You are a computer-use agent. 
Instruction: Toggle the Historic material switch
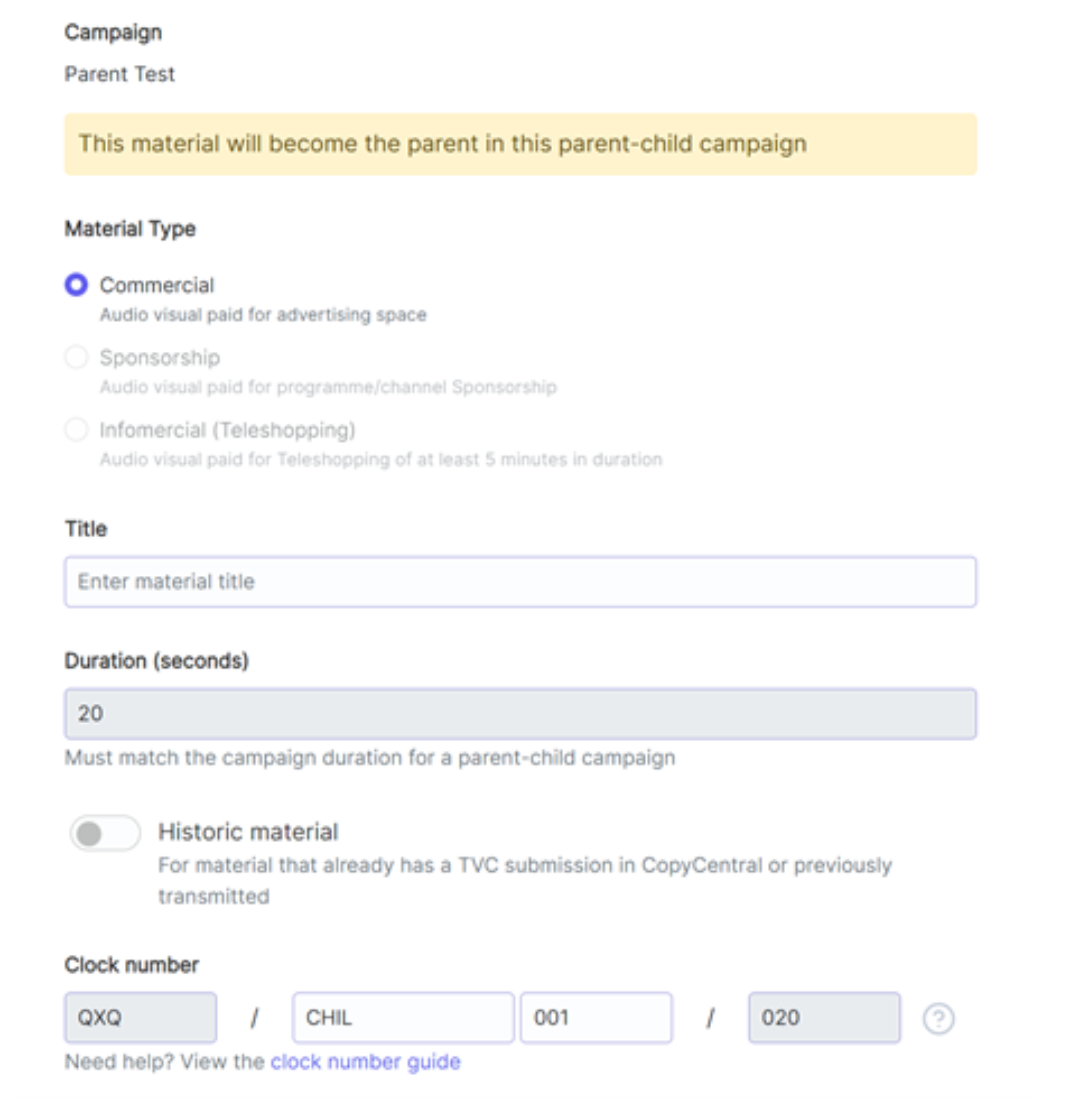tap(105, 834)
